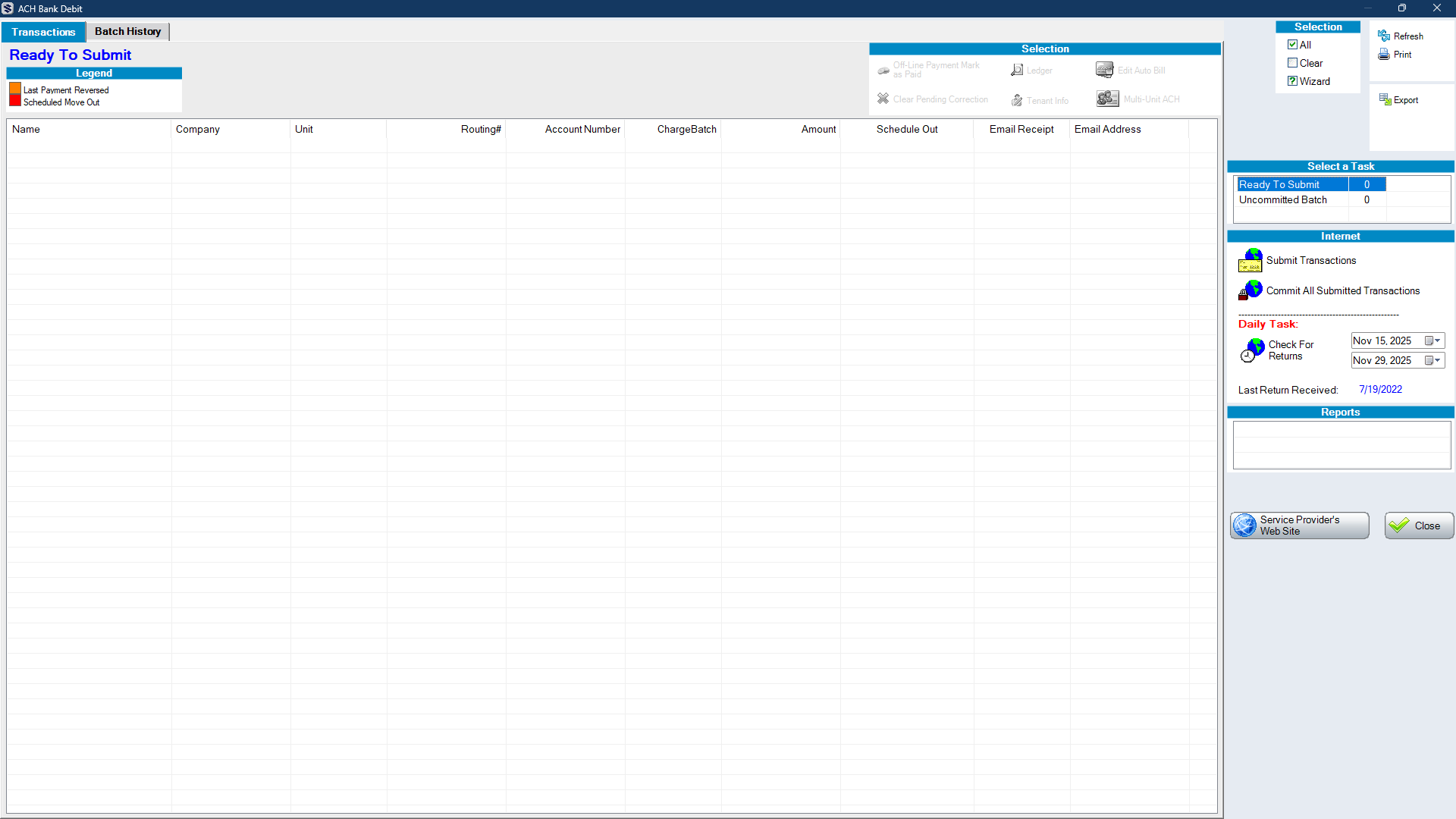Open Service Provider's Web Site button

point(1299,526)
